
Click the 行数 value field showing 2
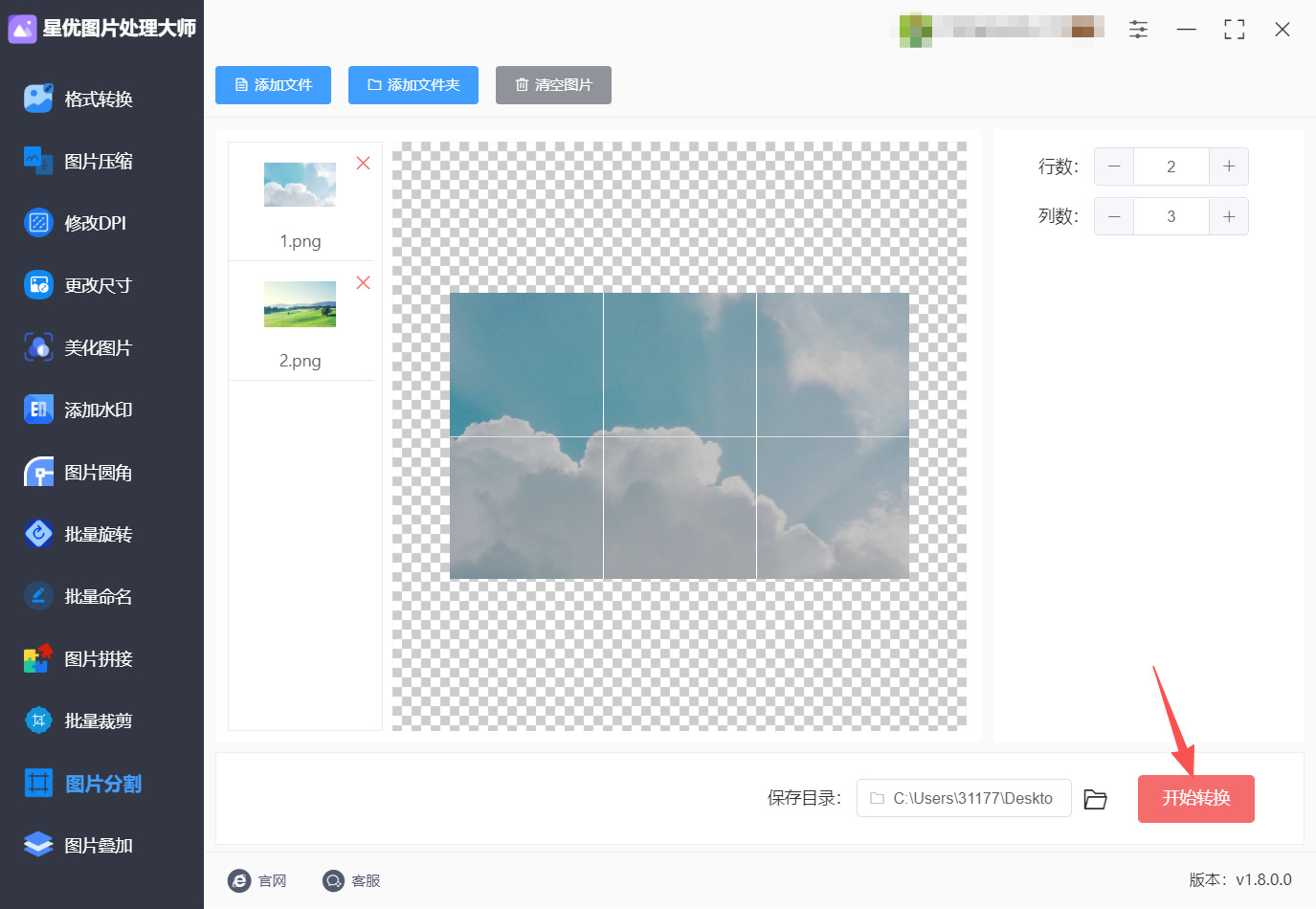coord(1171,166)
